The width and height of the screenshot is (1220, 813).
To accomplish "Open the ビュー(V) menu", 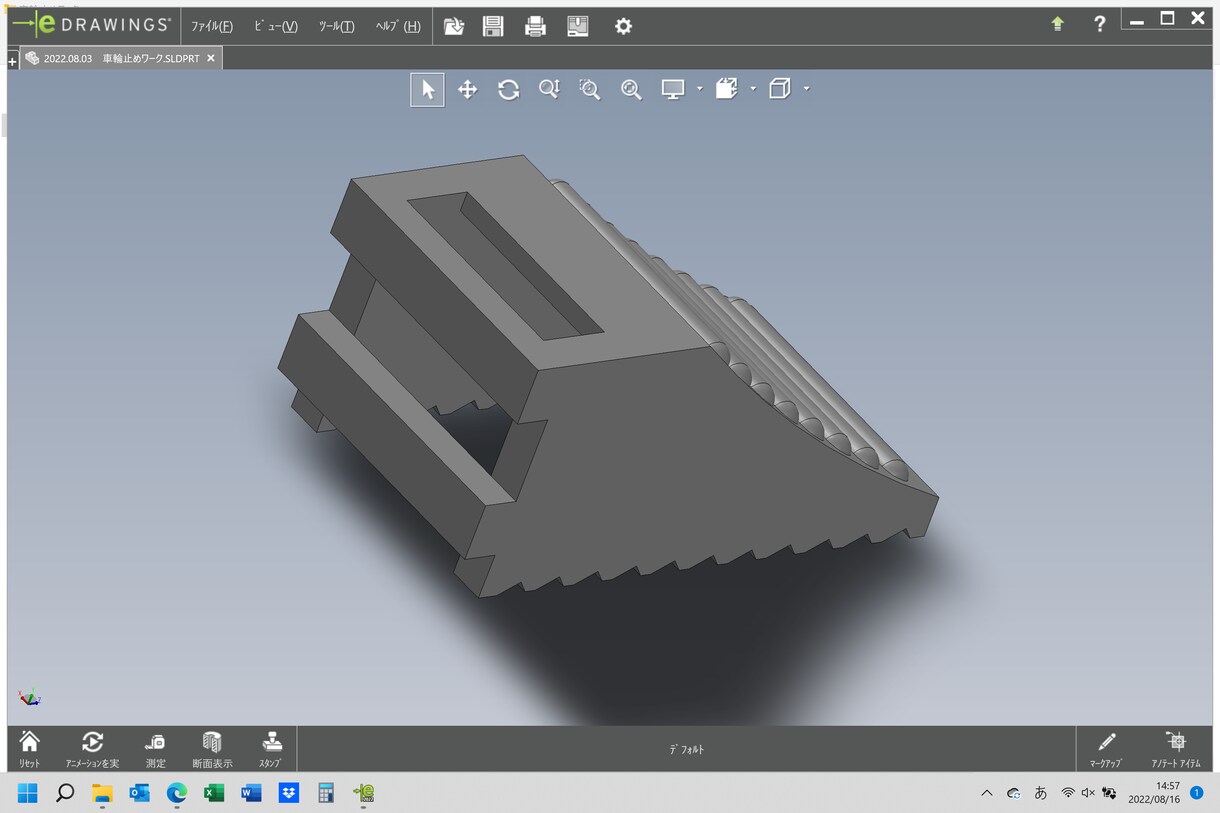I will tap(276, 26).
